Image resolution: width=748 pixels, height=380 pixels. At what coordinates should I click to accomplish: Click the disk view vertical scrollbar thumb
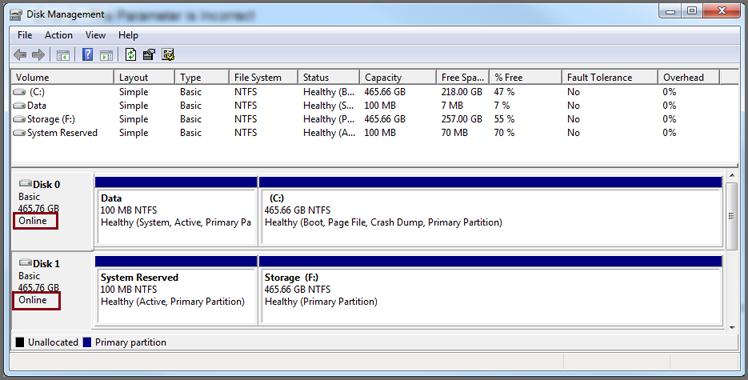click(x=732, y=216)
